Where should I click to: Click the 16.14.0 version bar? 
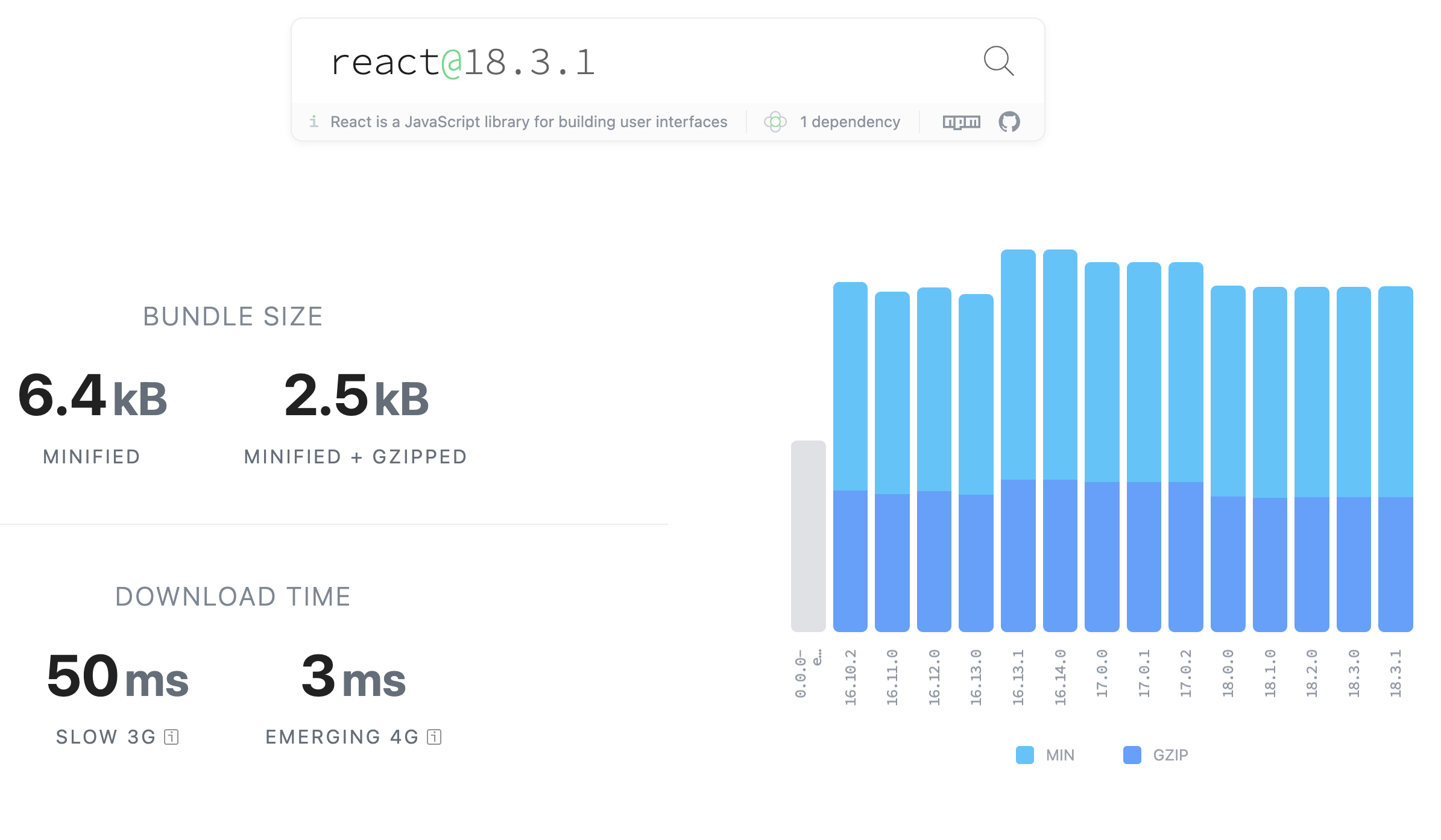pyautogui.click(x=1059, y=440)
